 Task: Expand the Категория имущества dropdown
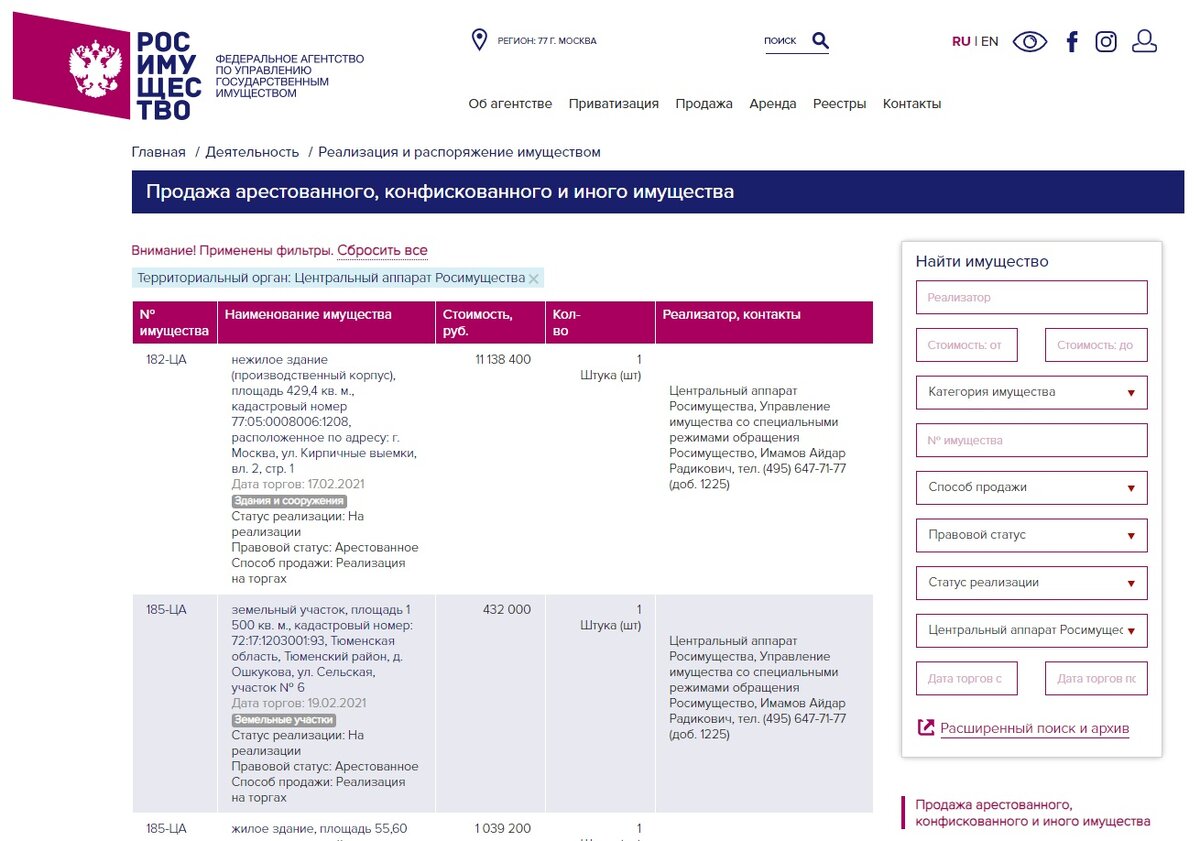coord(1032,392)
